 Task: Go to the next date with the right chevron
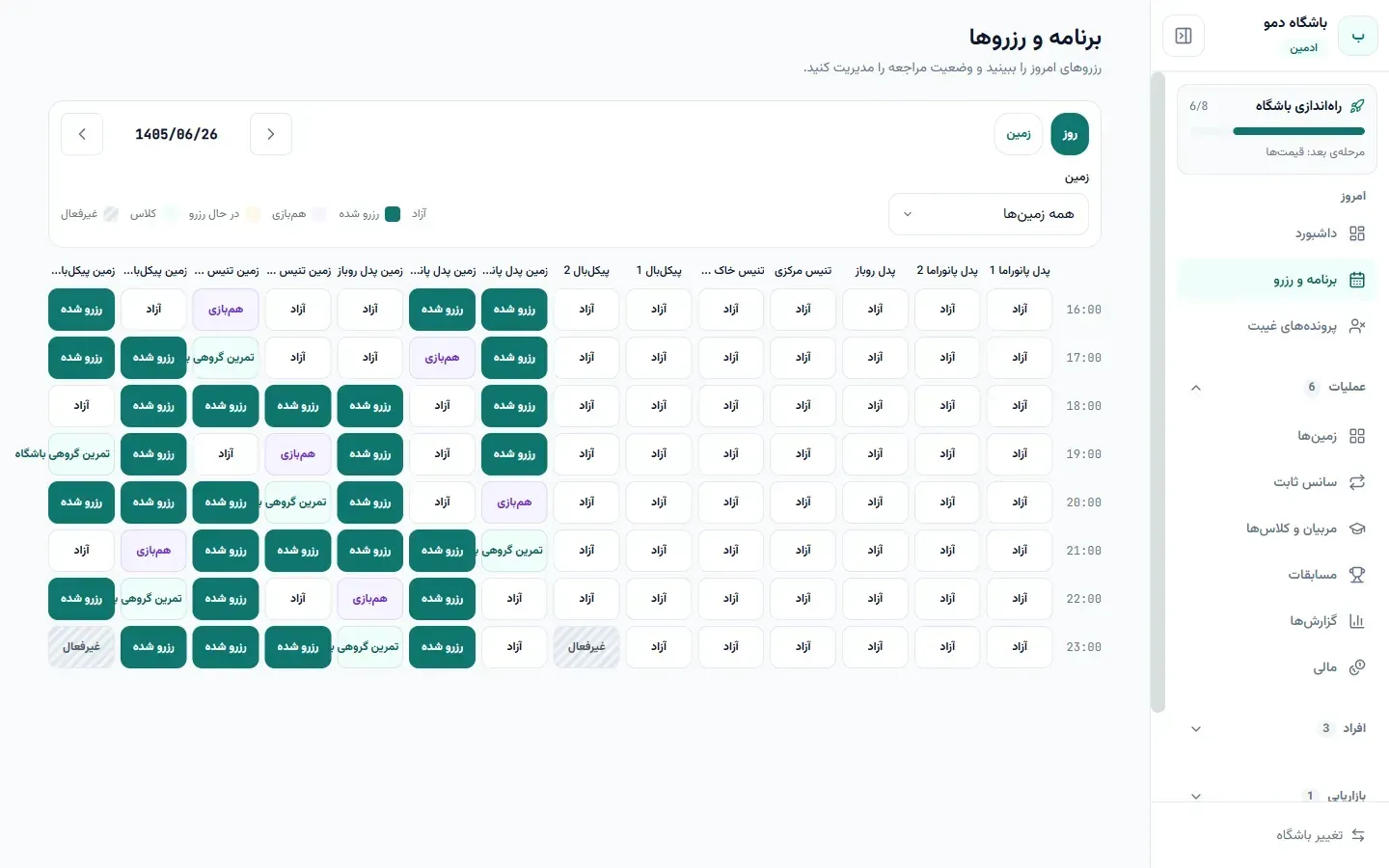(x=271, y=134)
